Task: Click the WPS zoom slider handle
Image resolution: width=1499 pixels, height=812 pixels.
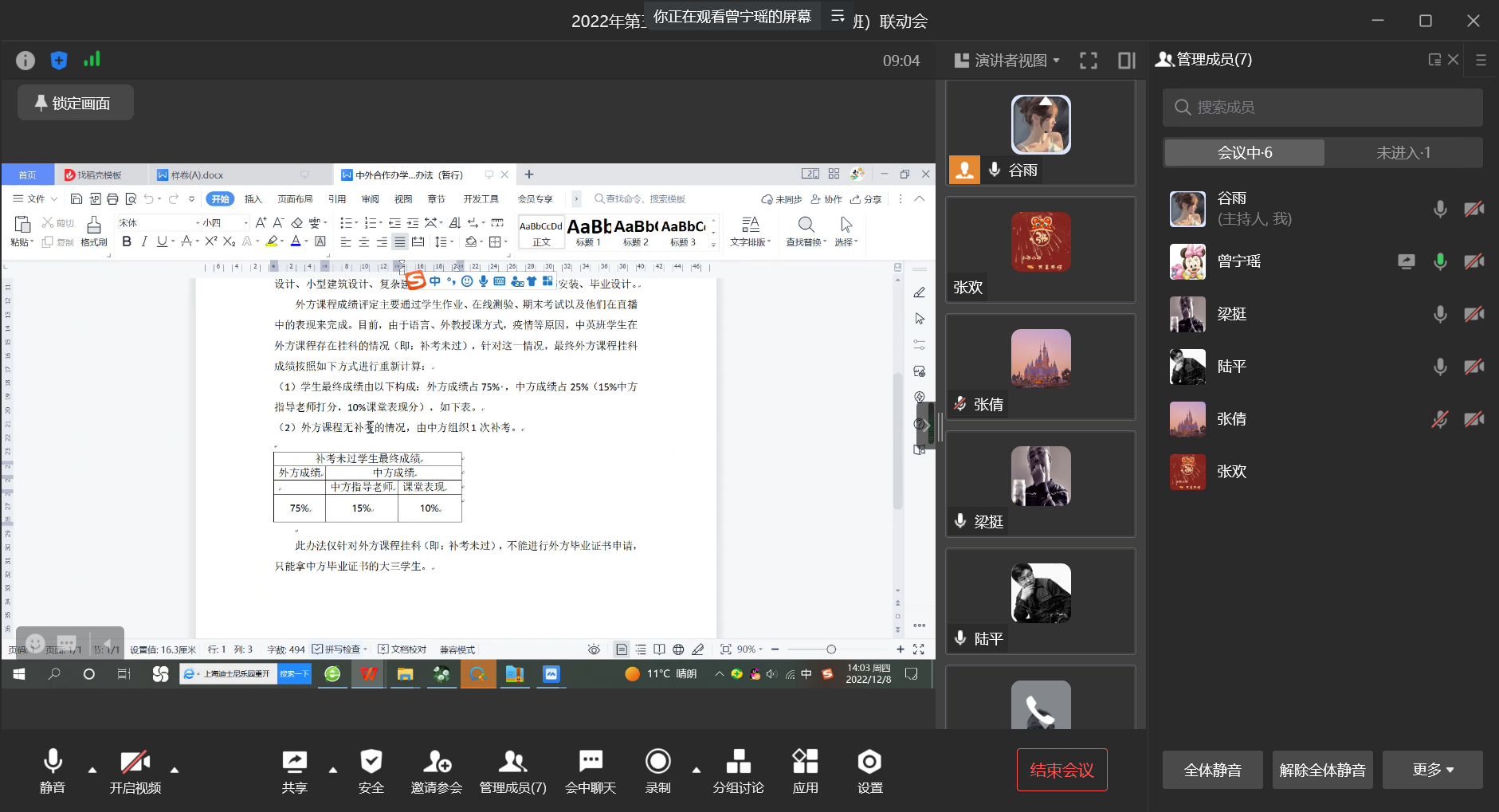Action: [831, 649]
